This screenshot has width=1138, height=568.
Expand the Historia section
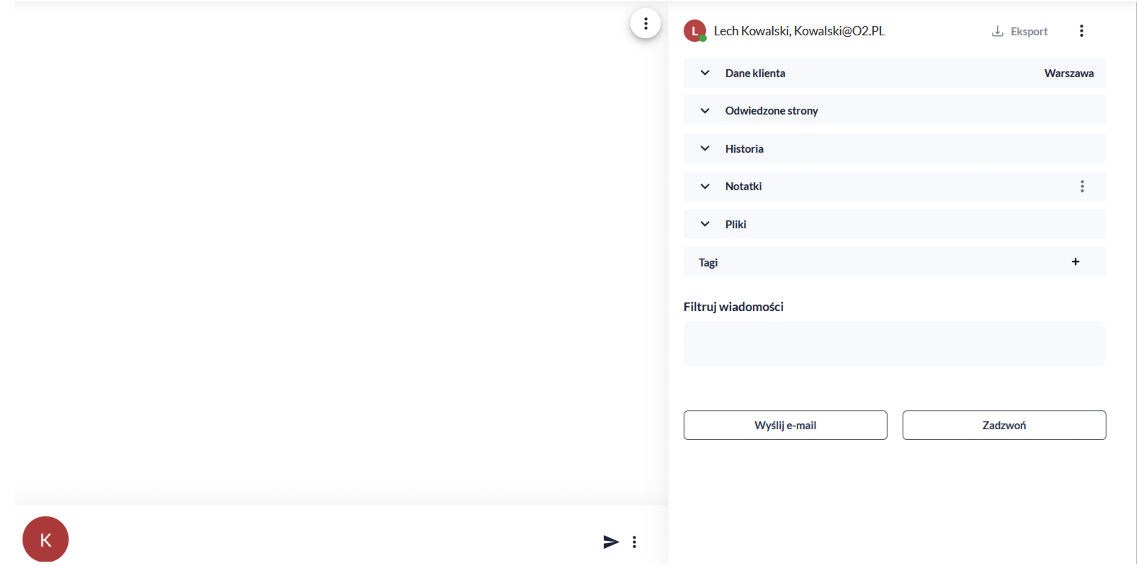[x=705, y=149]
